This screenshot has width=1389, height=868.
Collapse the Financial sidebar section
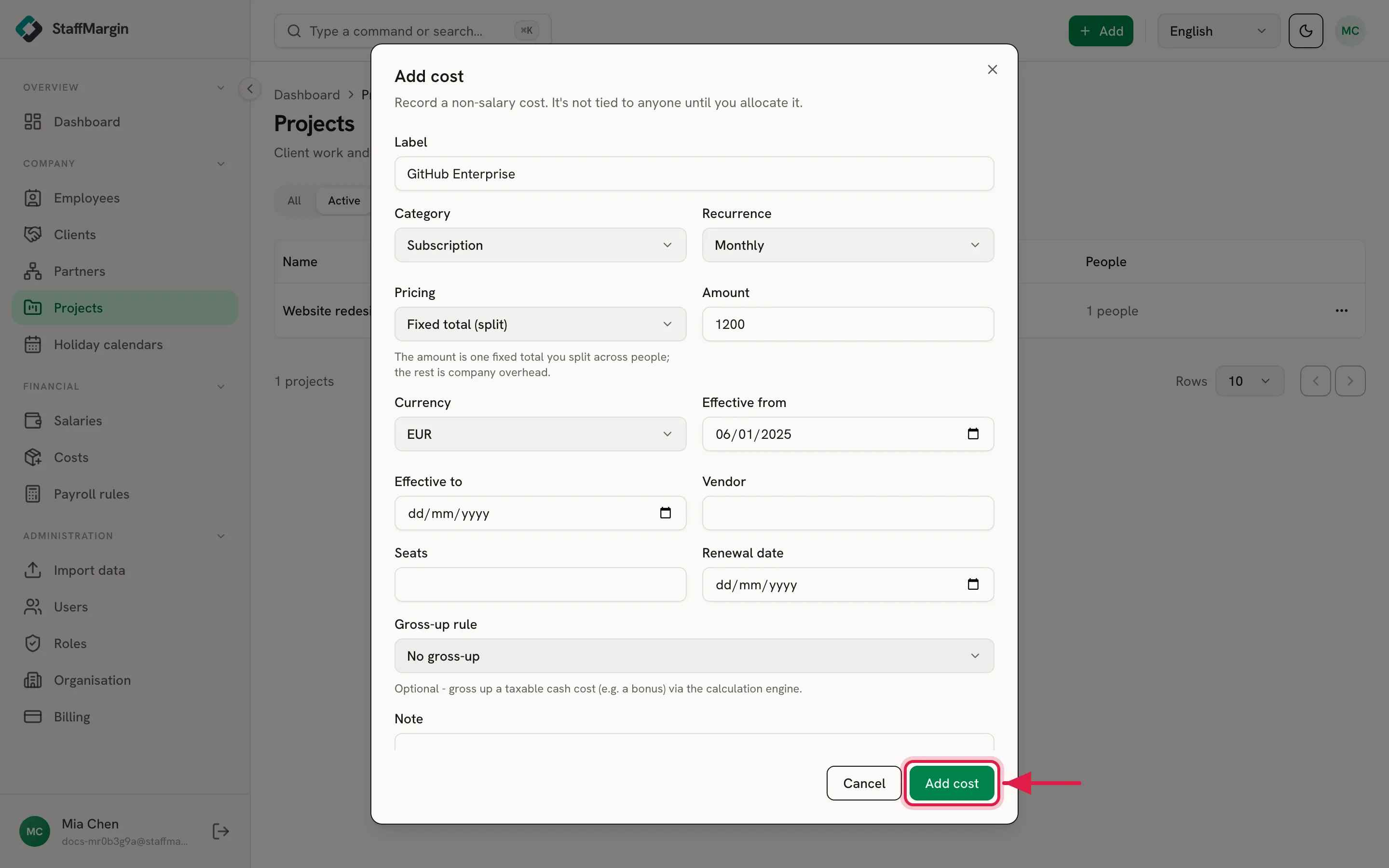tap(220, 387)
